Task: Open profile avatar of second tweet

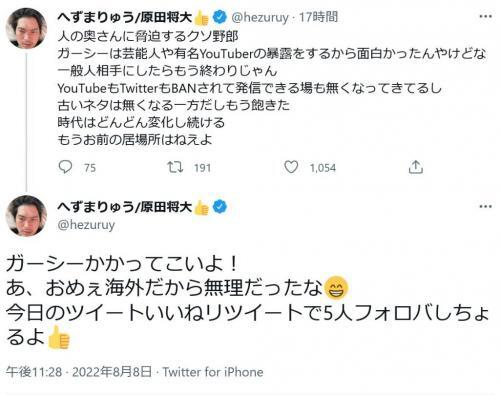Action: coord(27,216)
